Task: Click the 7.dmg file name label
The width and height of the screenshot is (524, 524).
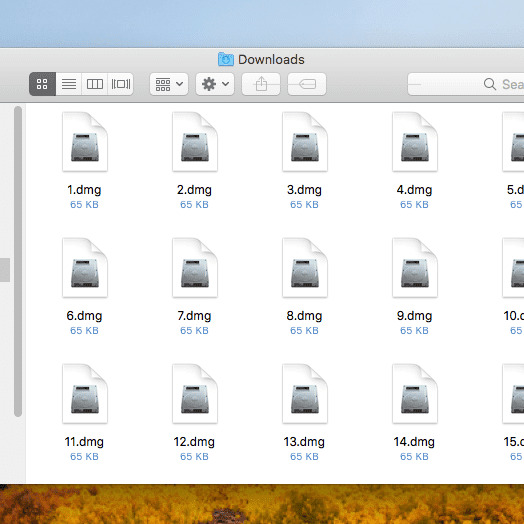Action: pyautogui.click(x=194, y=316)
